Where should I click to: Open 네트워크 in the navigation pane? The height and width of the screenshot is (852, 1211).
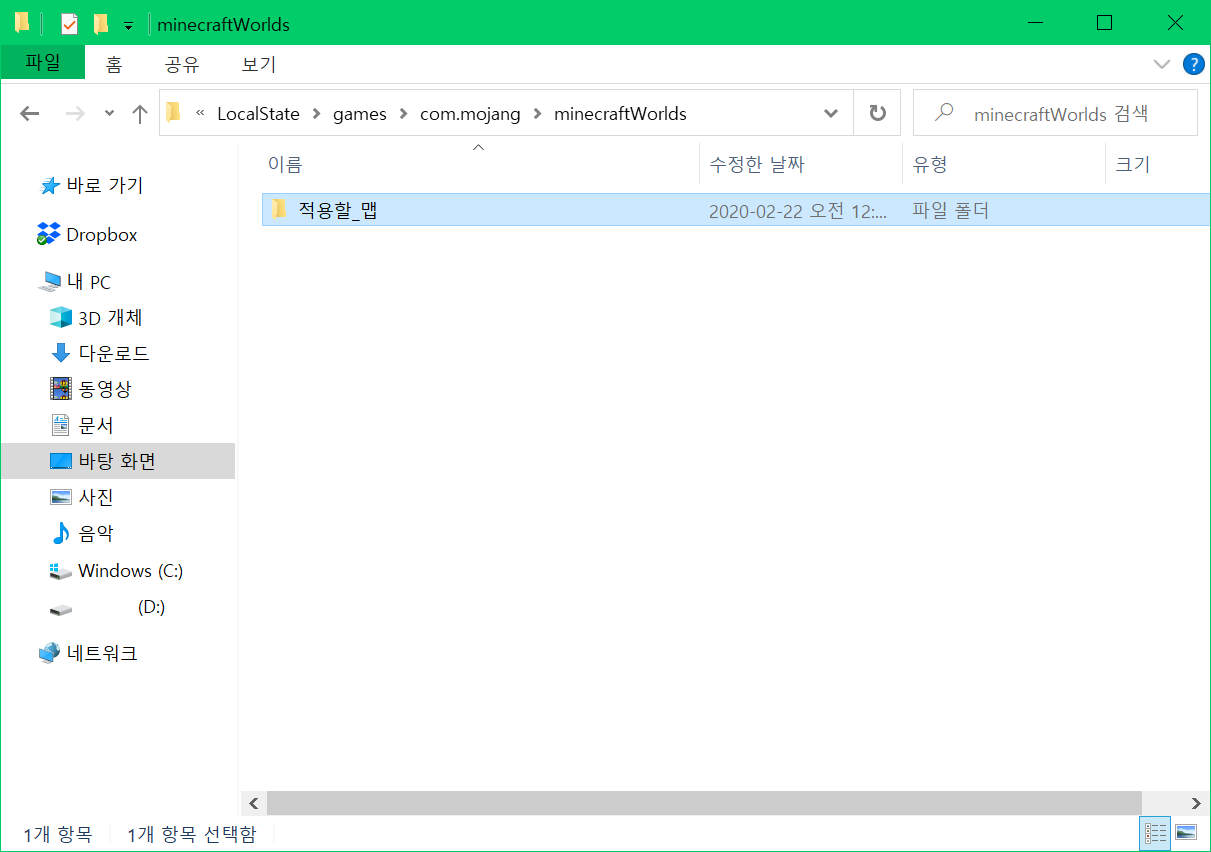coord(102,653)
